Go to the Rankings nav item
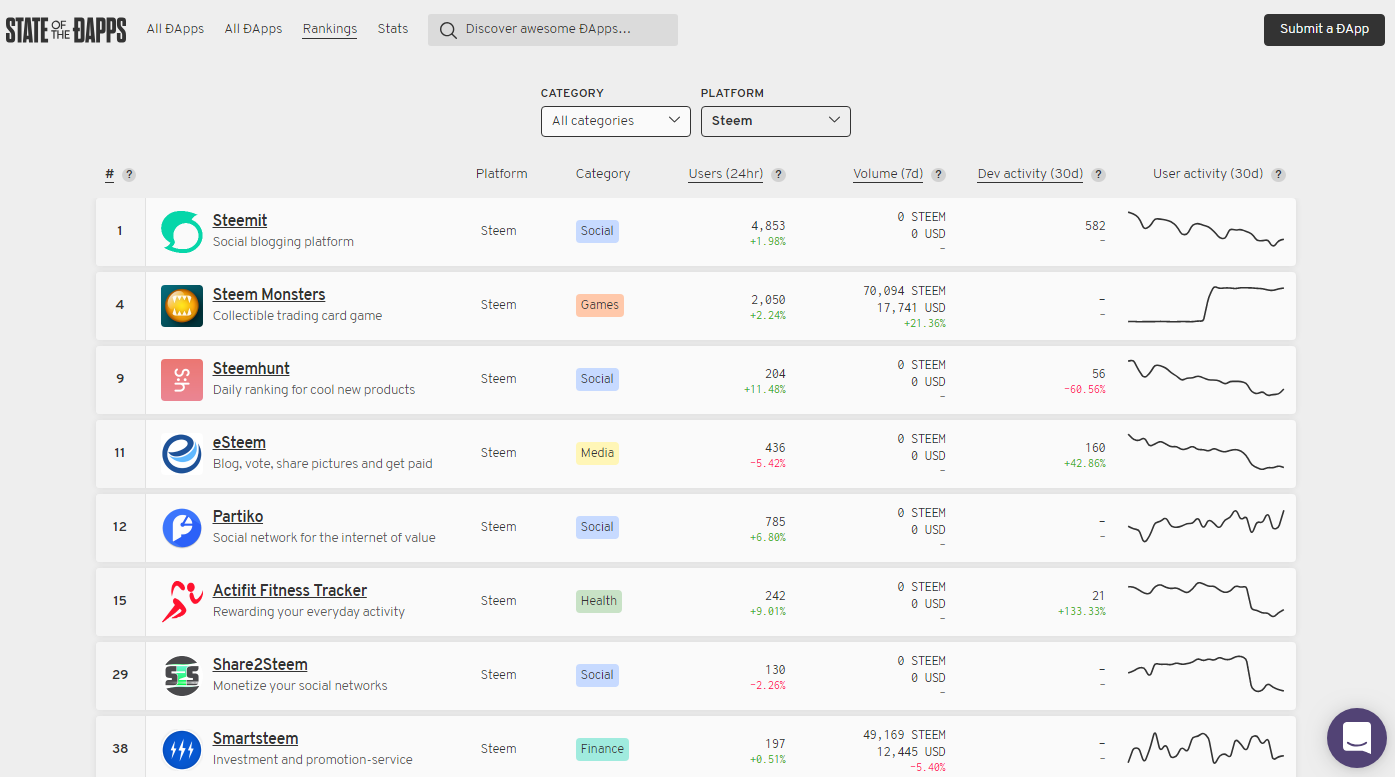1395x777 pixels. tap(330, 29)
